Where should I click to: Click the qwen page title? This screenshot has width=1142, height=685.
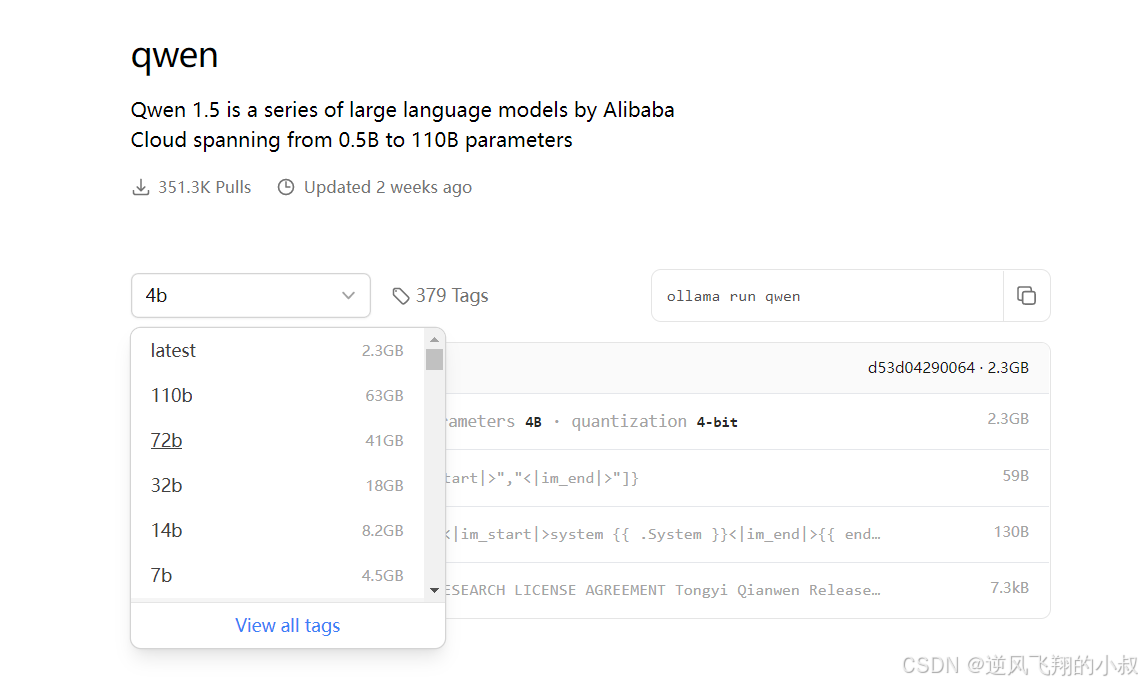tap(175, 56)
